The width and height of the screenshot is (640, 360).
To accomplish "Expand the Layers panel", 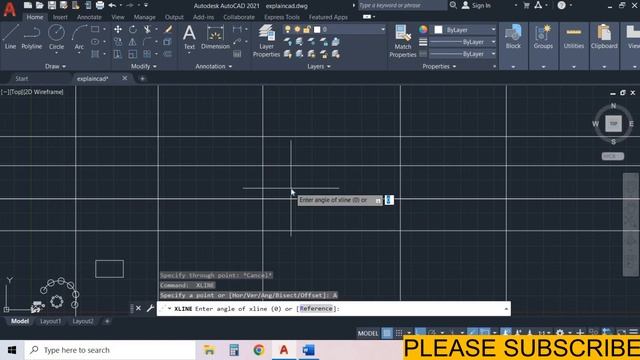I will click(319, 66).
